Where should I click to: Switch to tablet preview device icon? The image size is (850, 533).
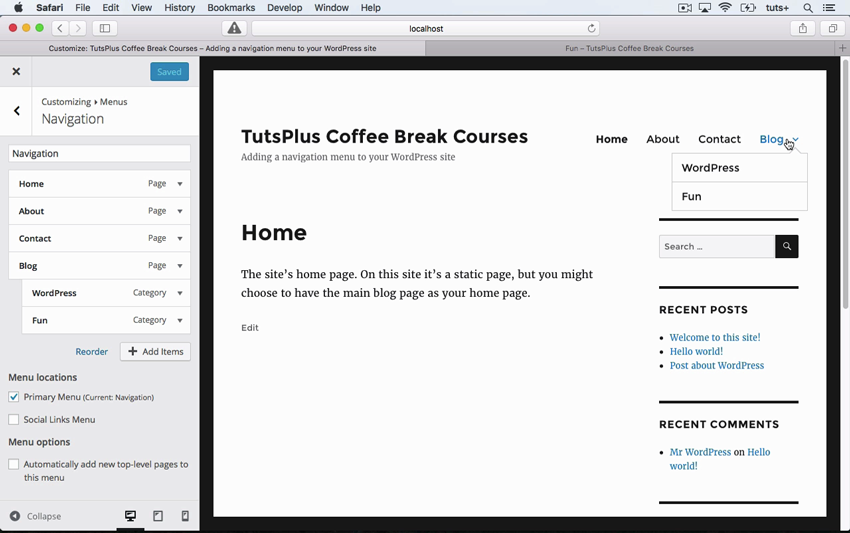pos(158,516)
